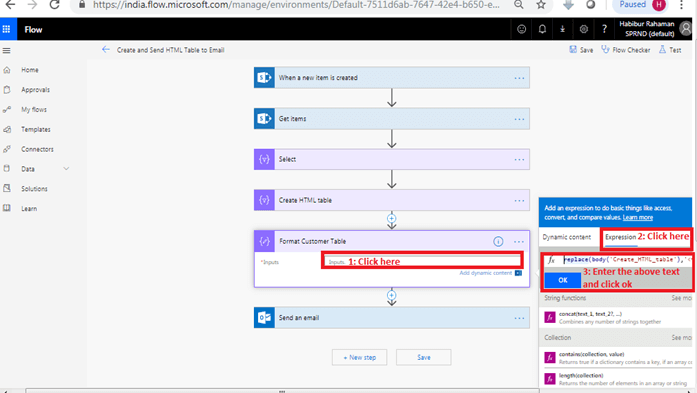Open Templates in sidebar
Viewport: 697px width, 393px height.
click(36, 129)
